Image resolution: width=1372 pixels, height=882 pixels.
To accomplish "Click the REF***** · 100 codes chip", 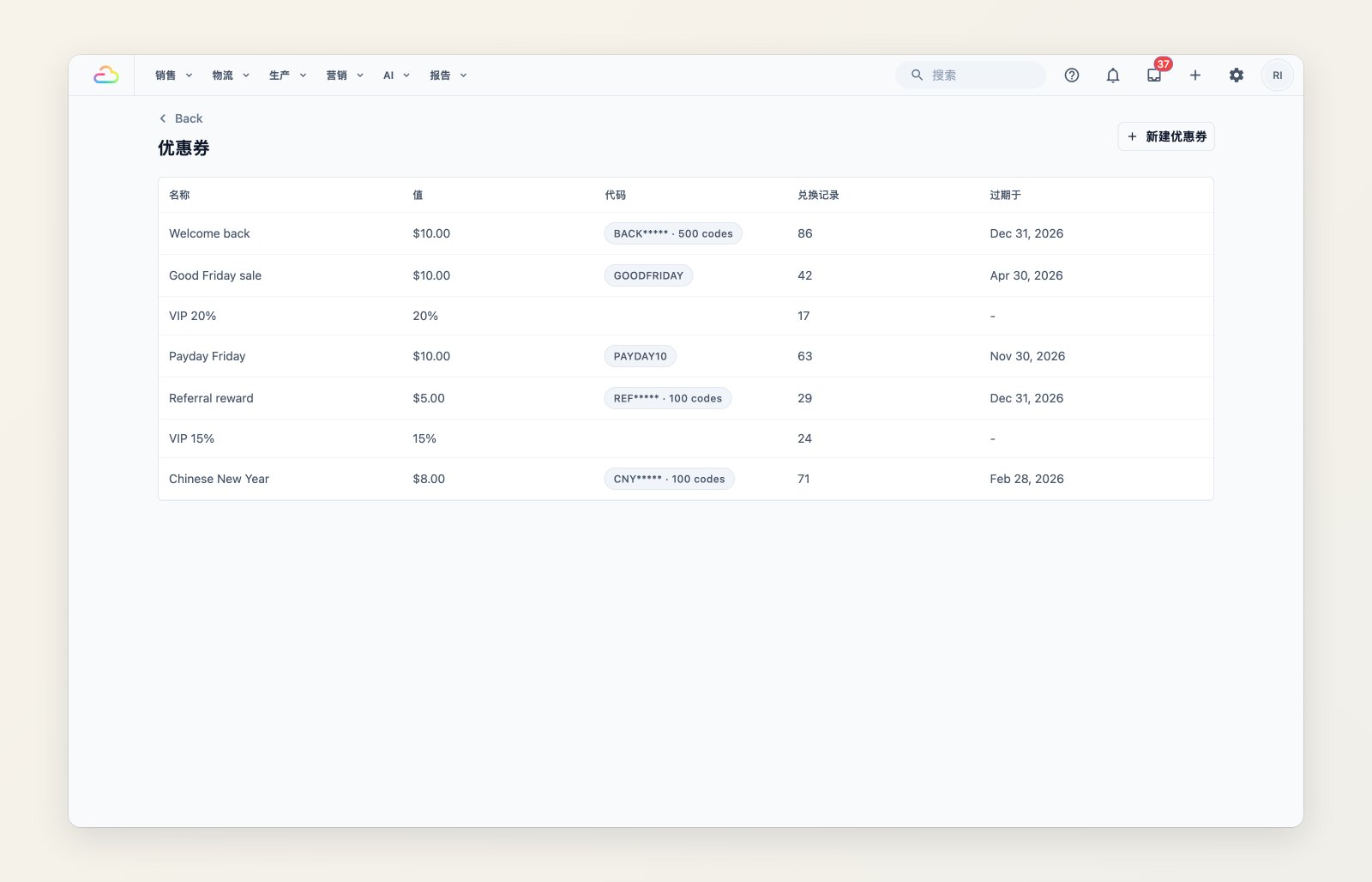I will [x=668, y=398].
